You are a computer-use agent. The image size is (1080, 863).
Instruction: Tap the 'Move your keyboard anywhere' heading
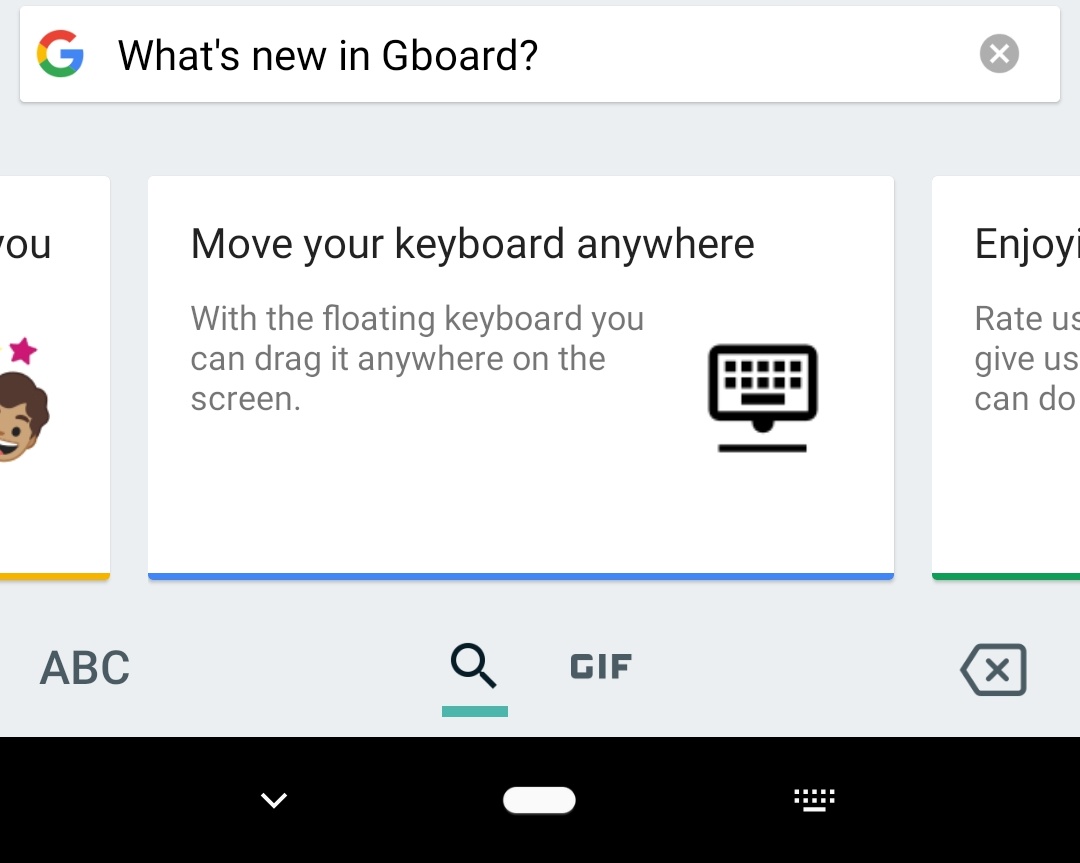click(x=472, y=243)
